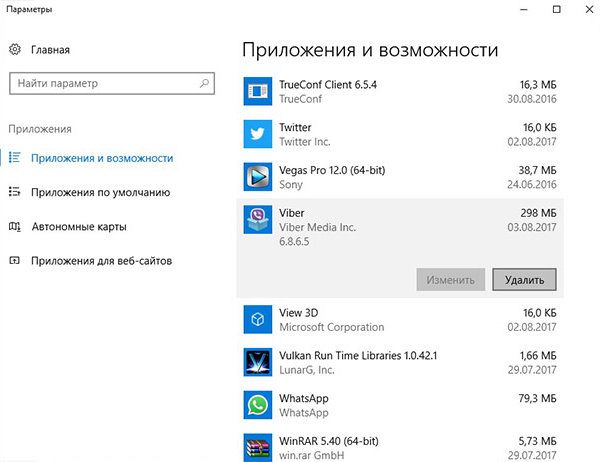Image resolution: width=600 pixels, height=462 pixels.
Task: Minimize the Параметры window
Action: [x=524, y=9]
